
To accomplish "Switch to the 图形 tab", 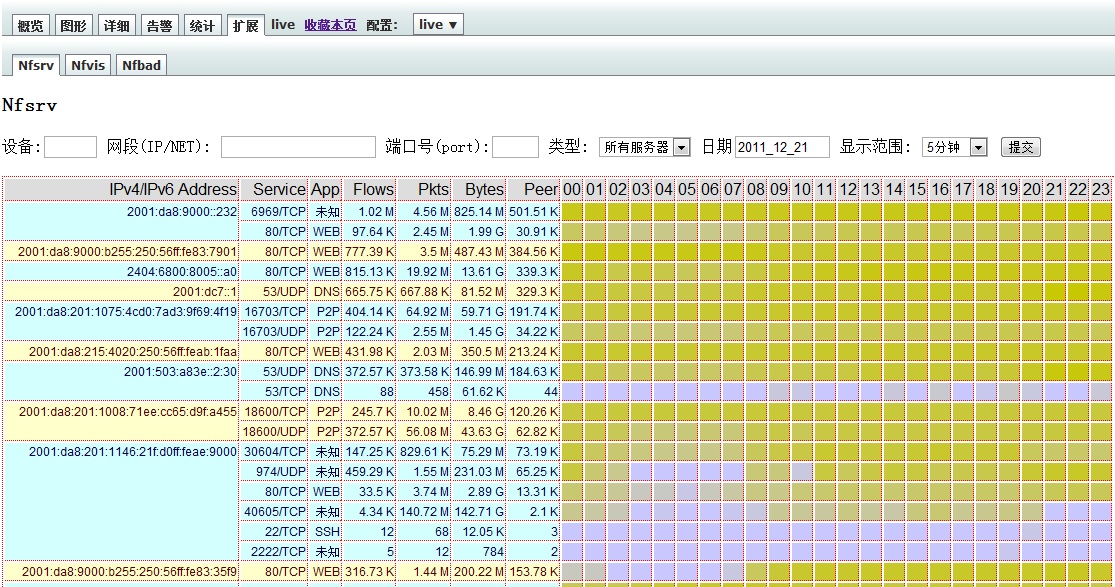I will (73, 26).
